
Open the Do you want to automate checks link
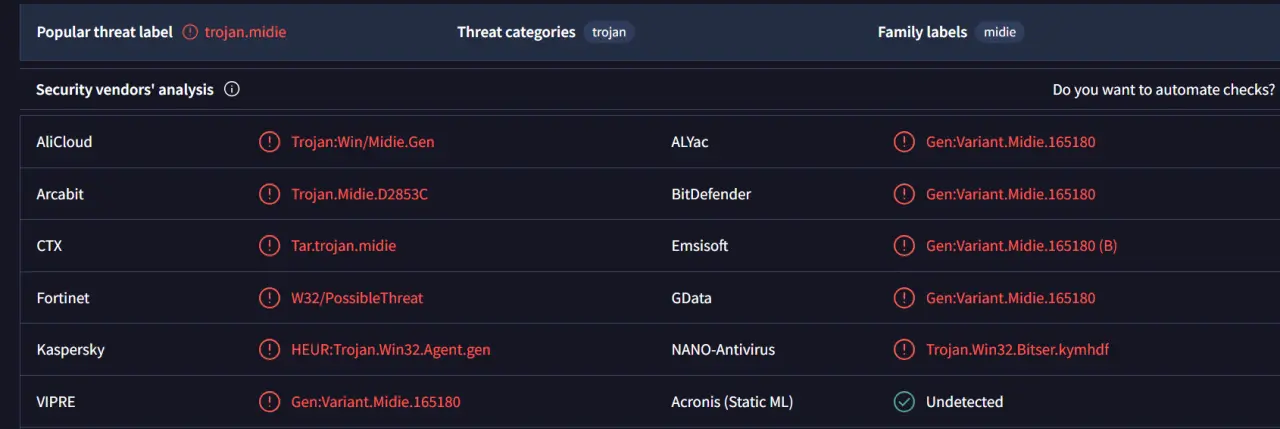coord(1164,89)
